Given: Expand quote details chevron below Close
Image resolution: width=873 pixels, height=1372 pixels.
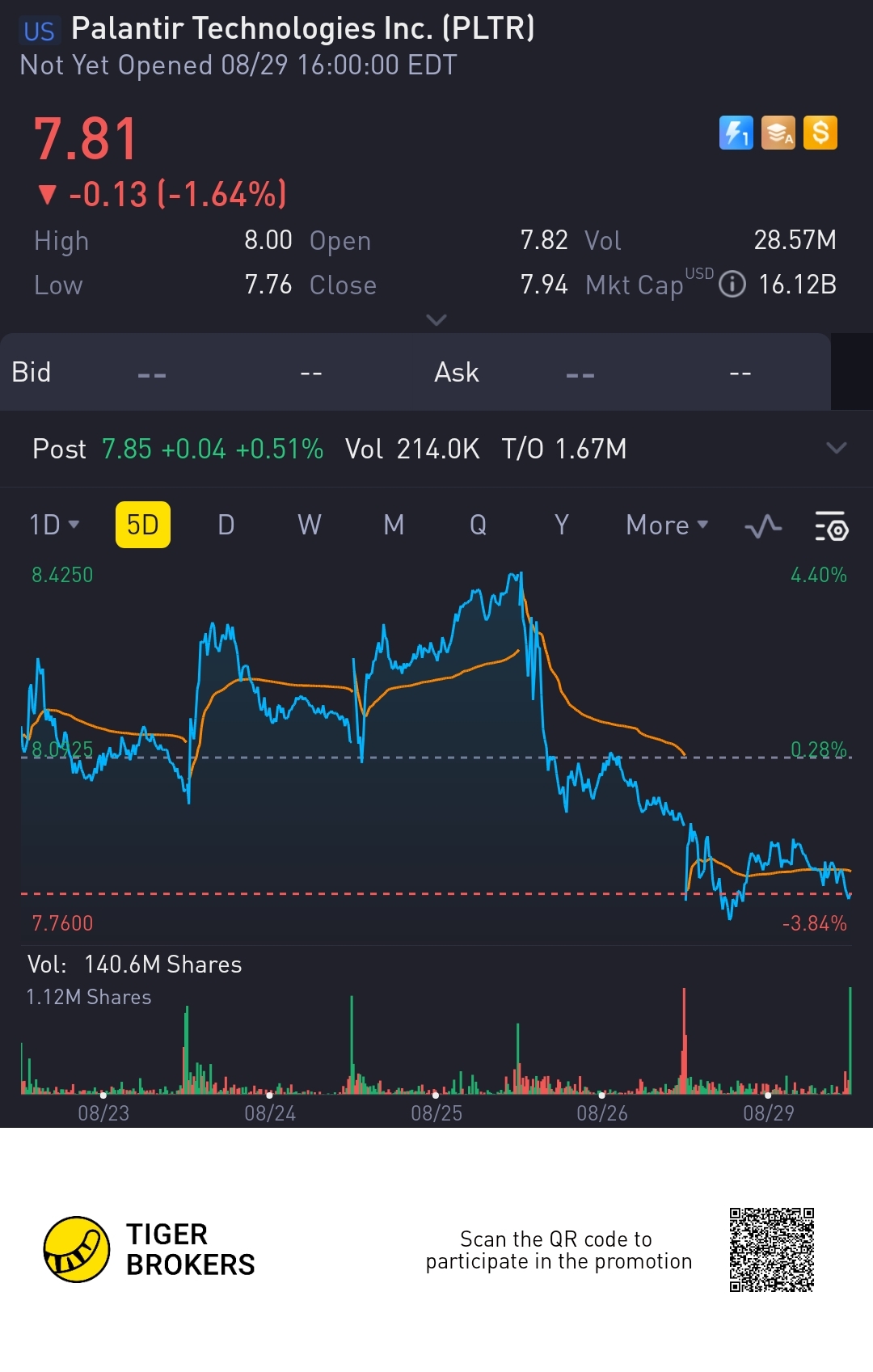Looking at the screenshot, I should 436,320.
